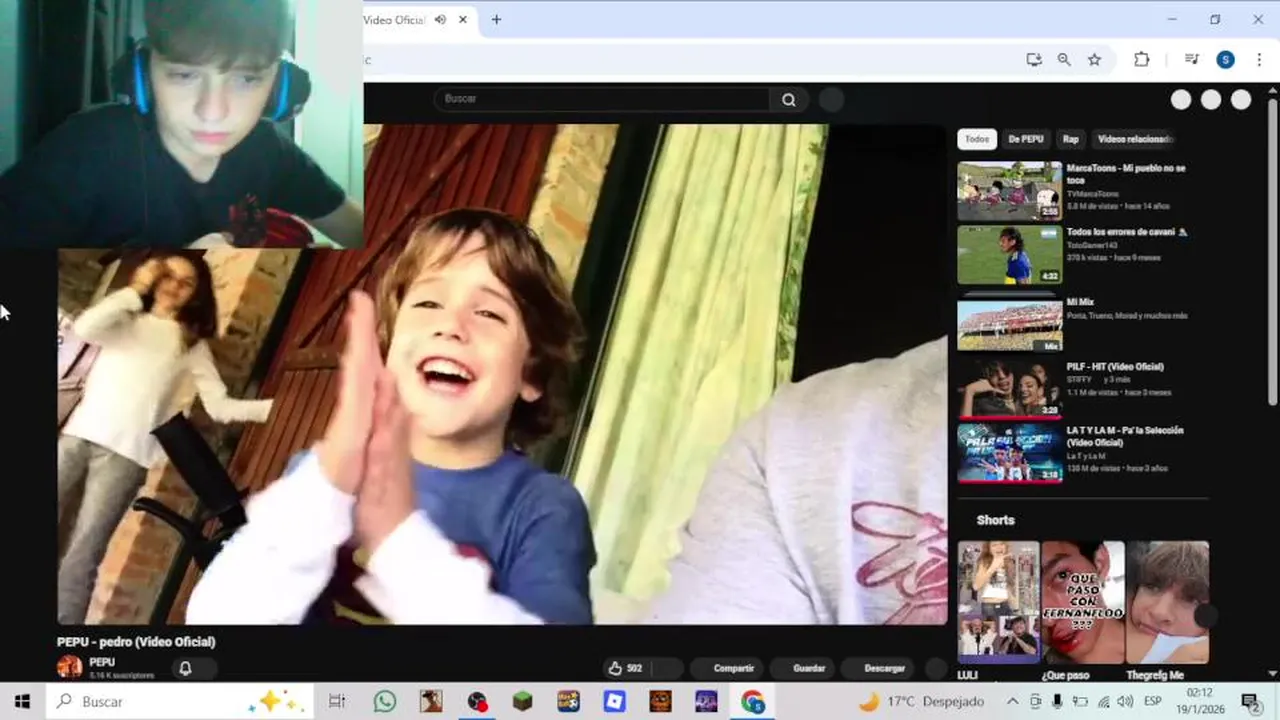
Task: Click the PEPU channel avatar
Action: click(x=70, y=667)
